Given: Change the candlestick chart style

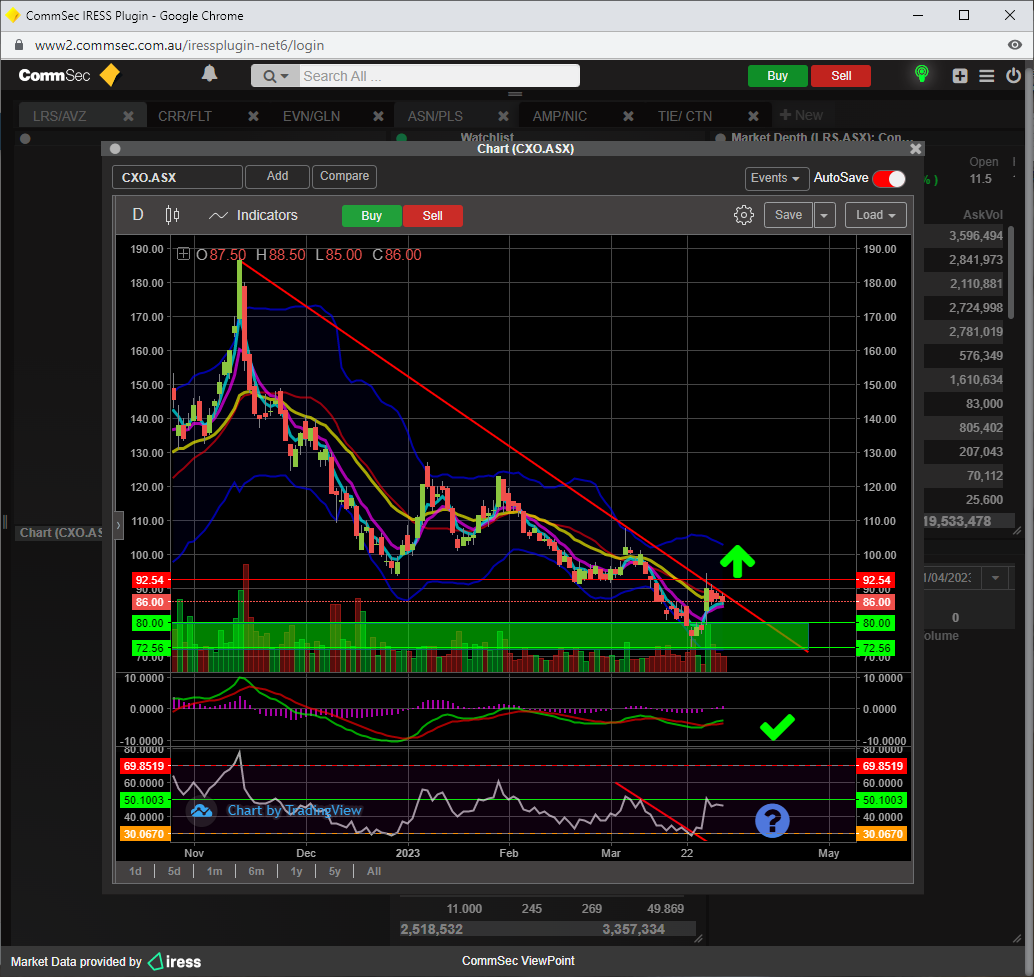Looking at the screenshot, I should pos(172,215).
